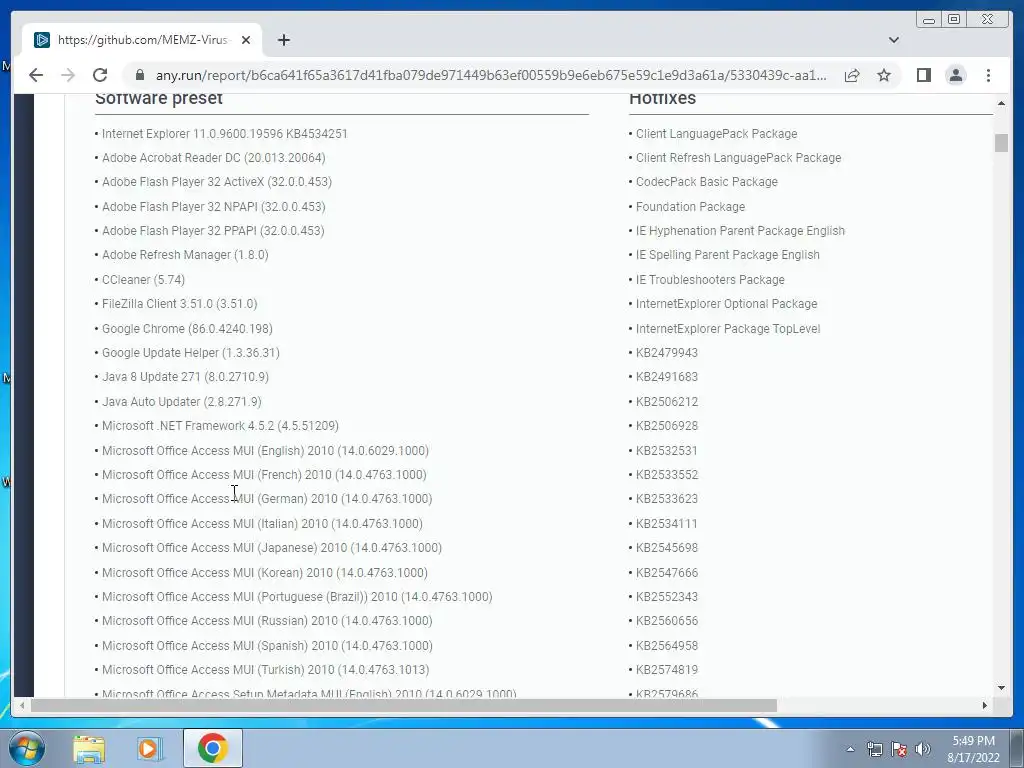Image resolution: width=1024 pixels, height=768 pixels.
Task: Click the vertical scrollbar down arrow
Action: 1001,688
